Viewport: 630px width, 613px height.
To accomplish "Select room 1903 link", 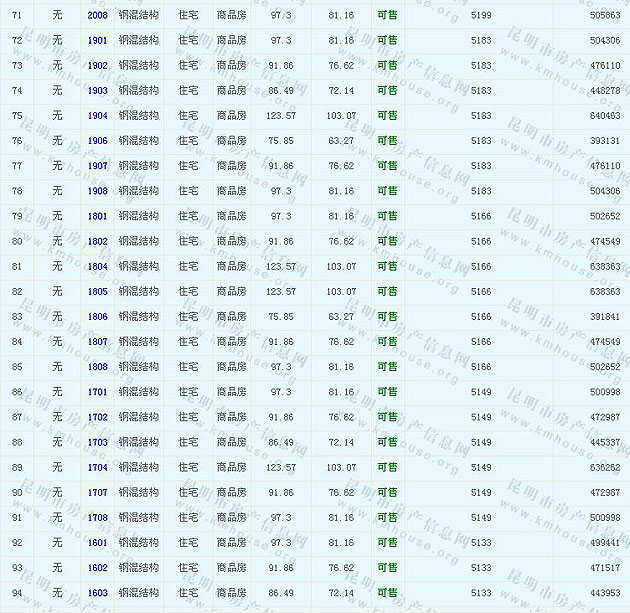I will point(97,91).
